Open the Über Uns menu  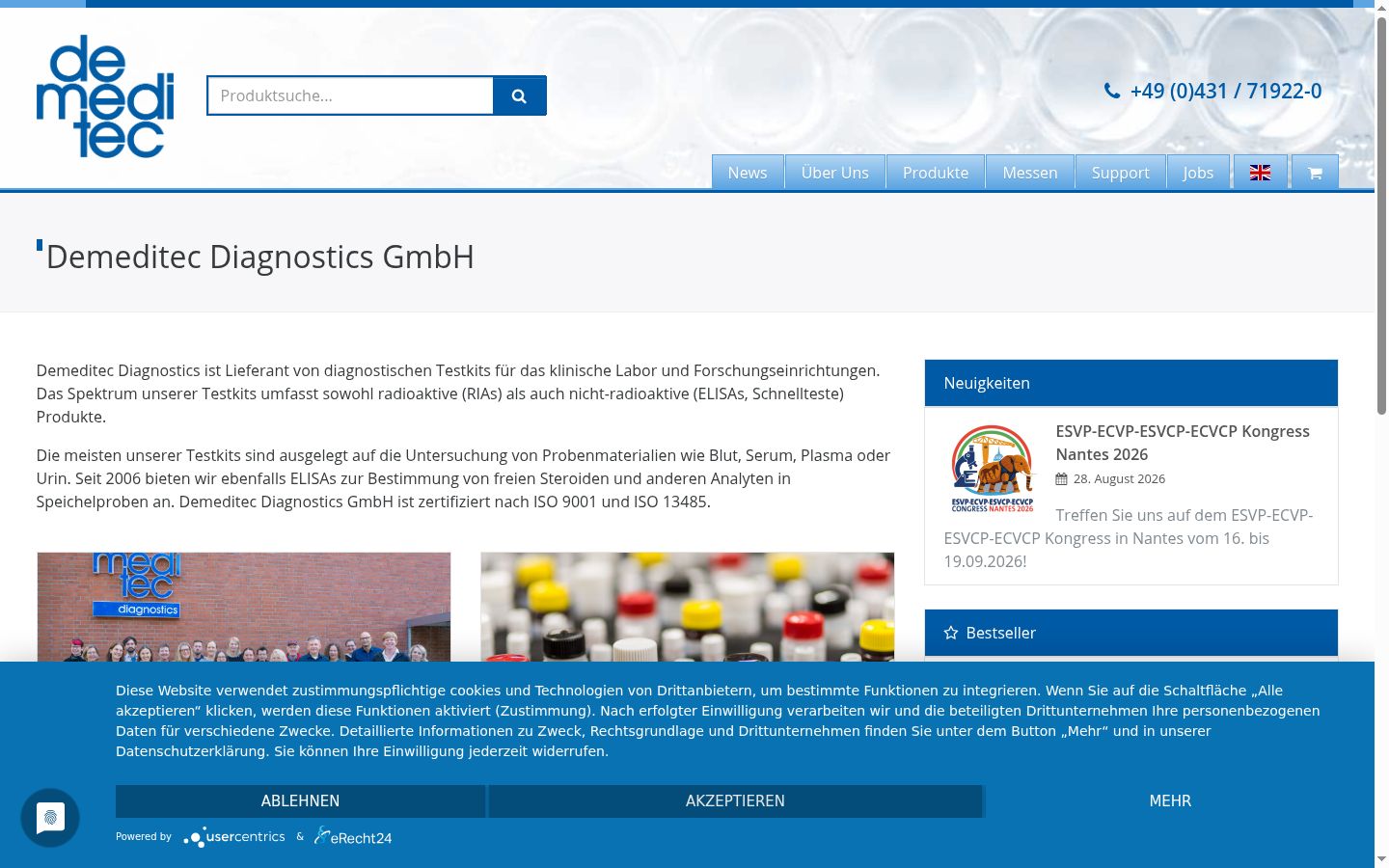point(835,173)
